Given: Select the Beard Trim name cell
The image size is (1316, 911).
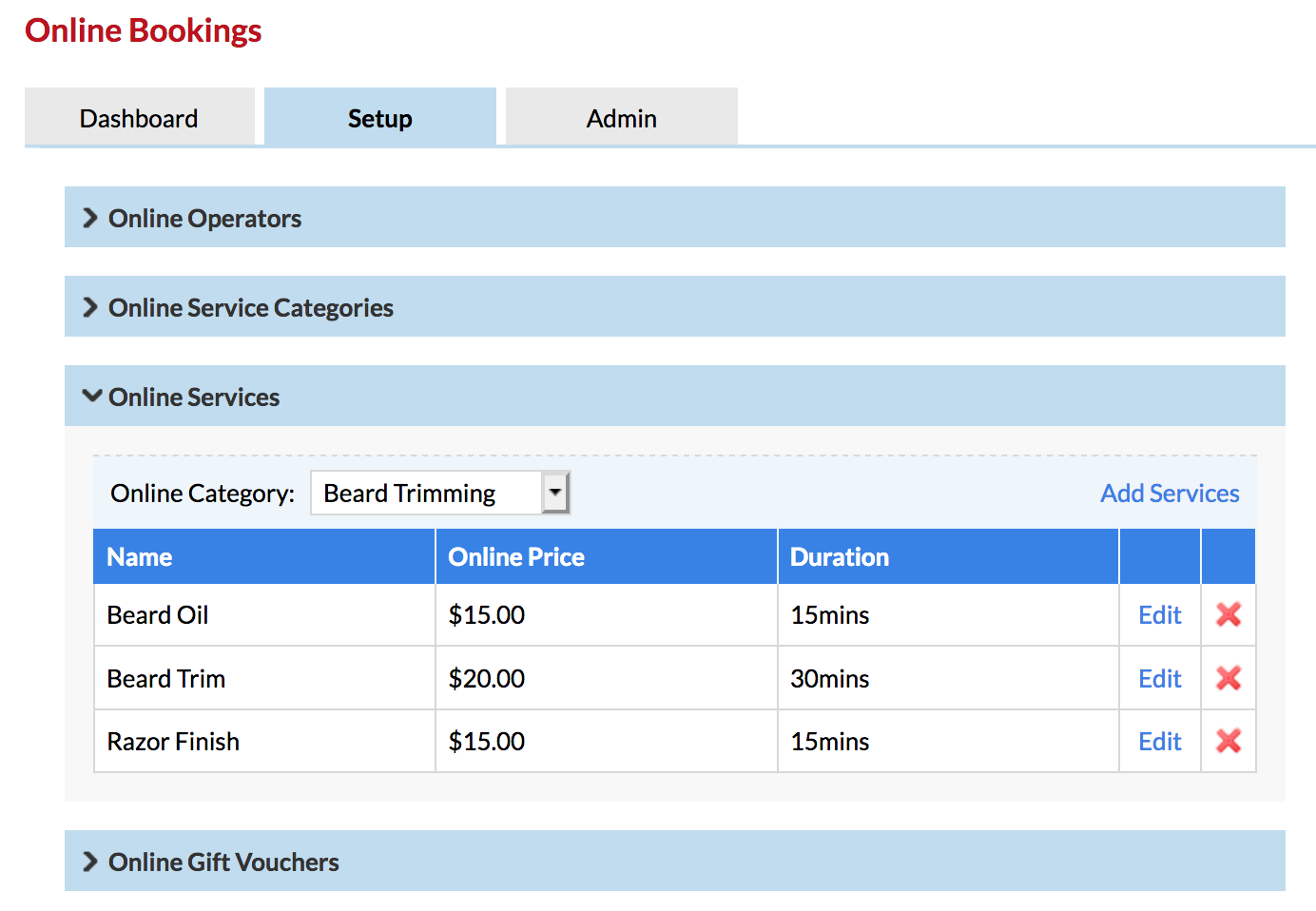Looking at the screenshot, I should tap(166, 678).
